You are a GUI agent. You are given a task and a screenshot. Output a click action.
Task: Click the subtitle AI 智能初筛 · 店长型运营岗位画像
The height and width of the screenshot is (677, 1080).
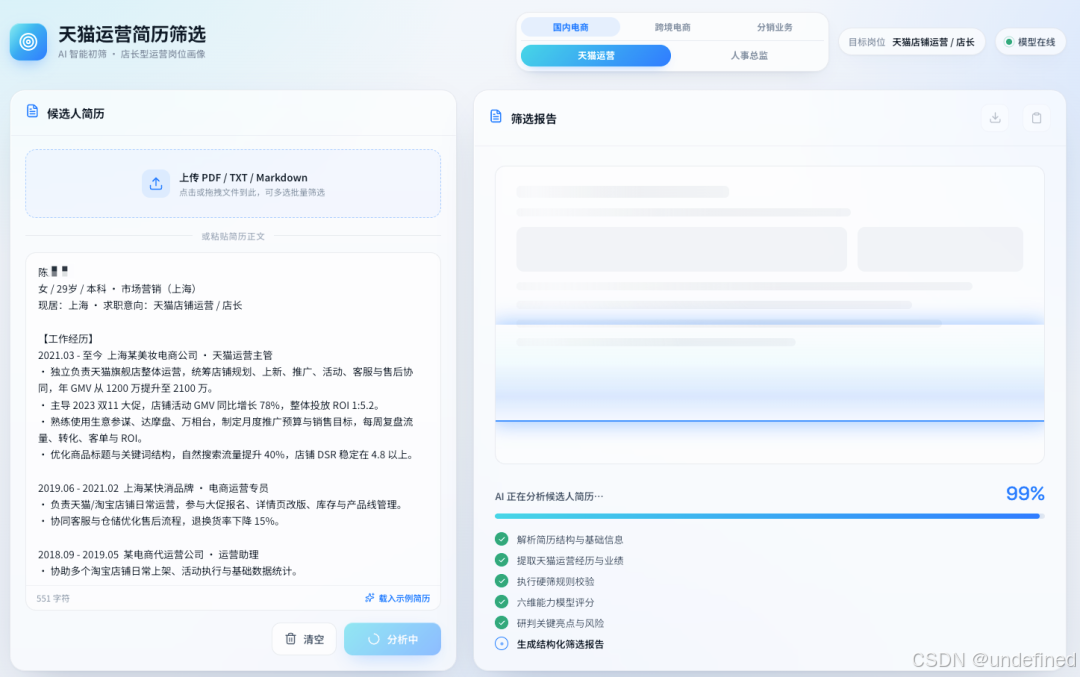coord(132,54)
